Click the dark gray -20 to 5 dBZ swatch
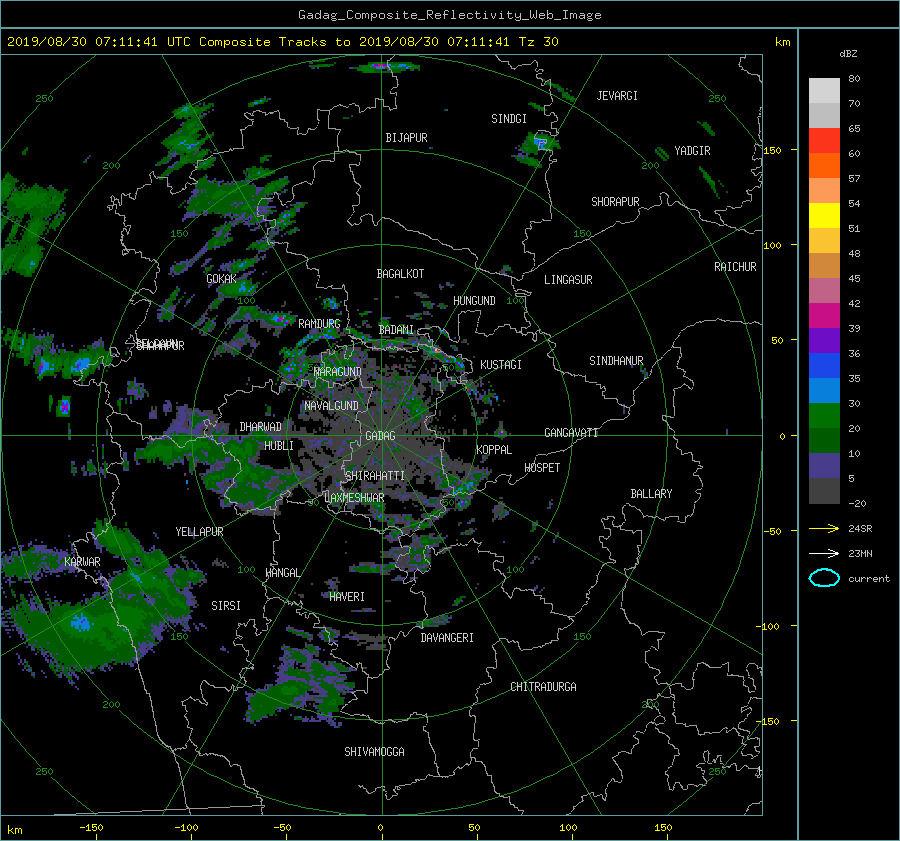Viewport: 900px width, 841px height. point(824,491)
